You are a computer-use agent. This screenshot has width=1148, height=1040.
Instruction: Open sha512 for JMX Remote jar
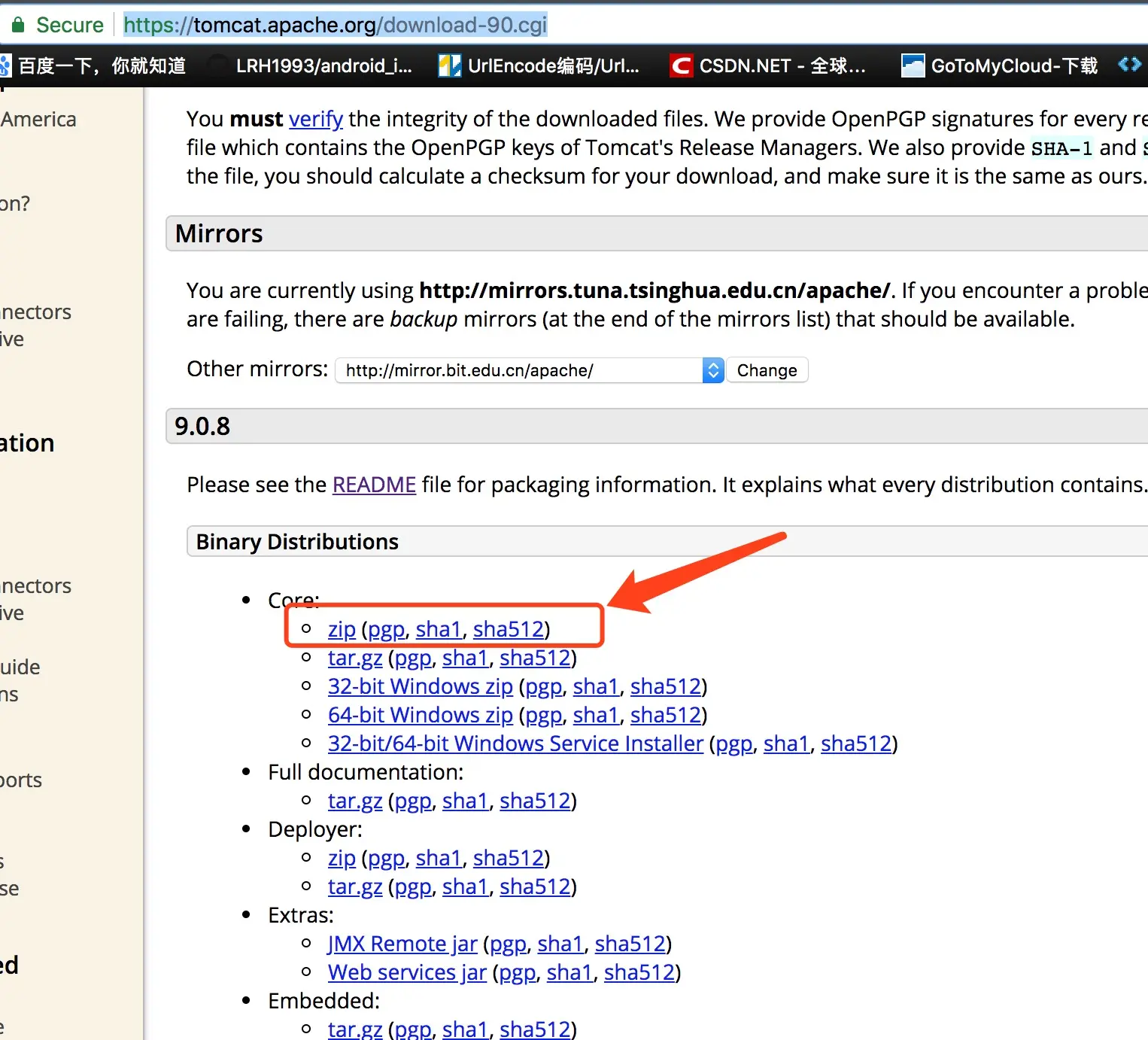pyautogui.click(x=630, y=944)
